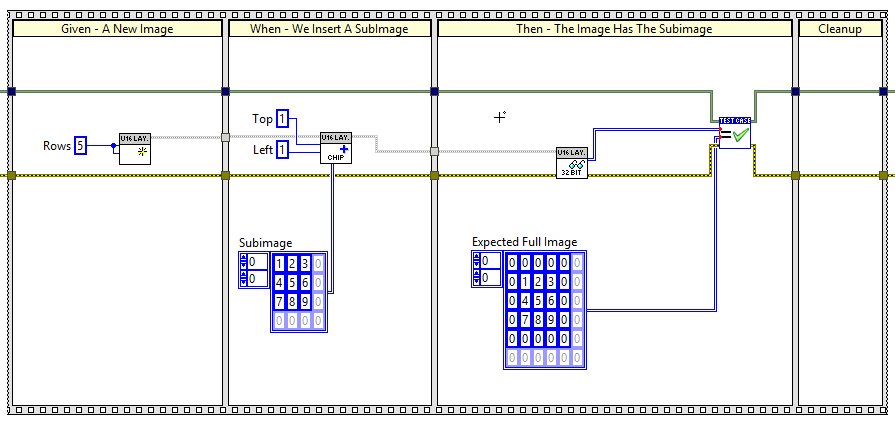895x422 pixels.
Task: Click Subimage array column index stepper
Action: coord(243,279)
